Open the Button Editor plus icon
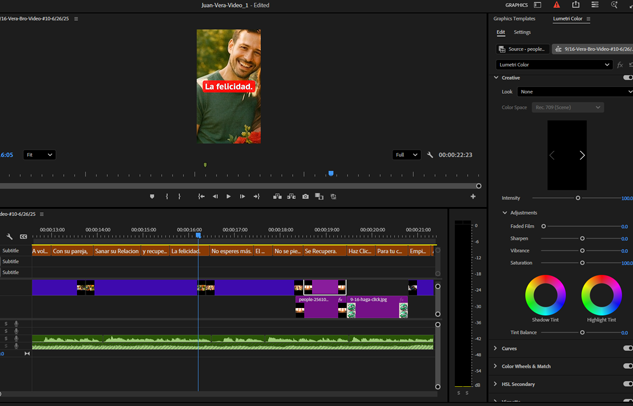Screen dimensions: 633x406 (473, 197)
